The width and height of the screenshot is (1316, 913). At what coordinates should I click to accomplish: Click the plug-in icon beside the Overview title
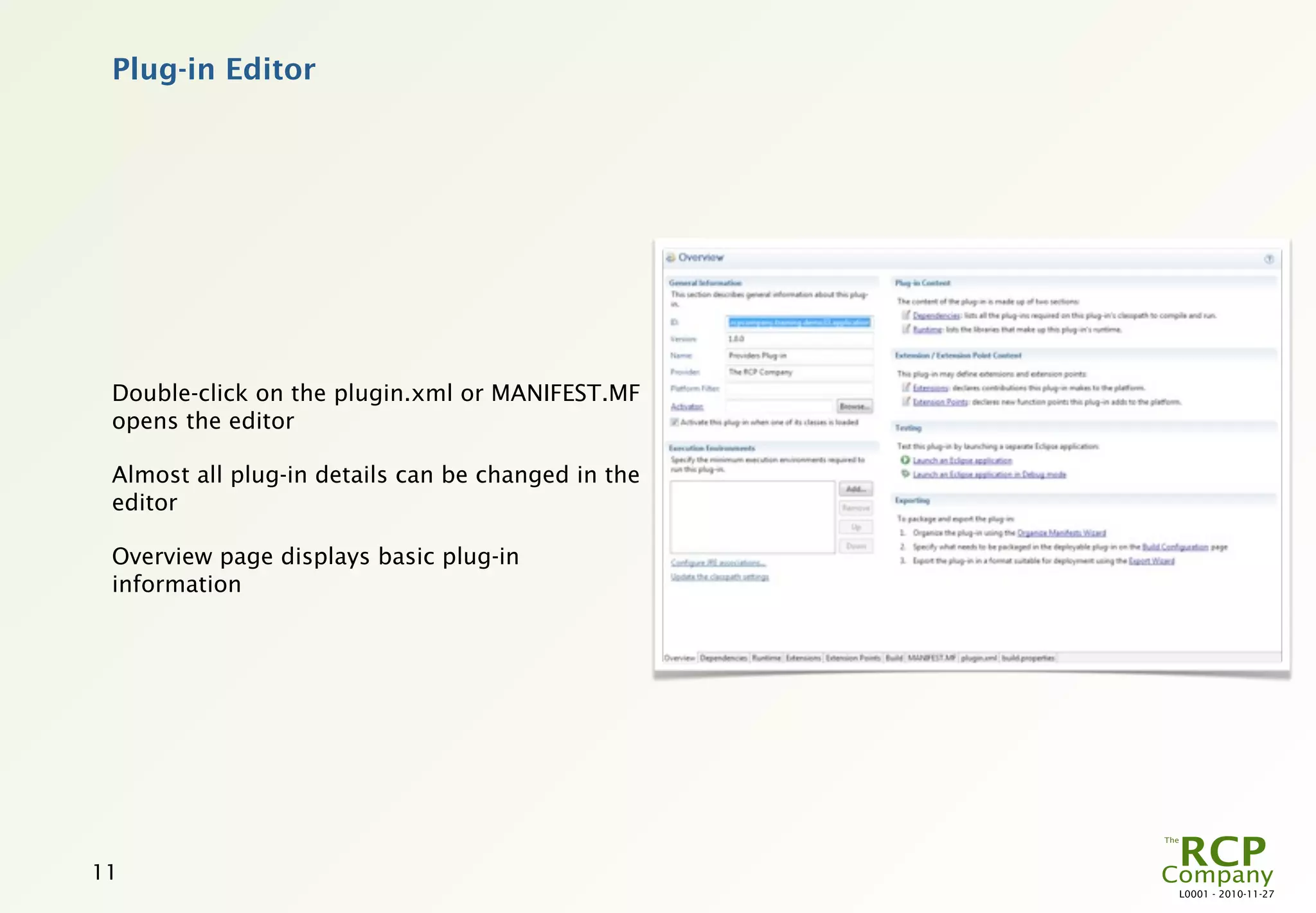tap(670, 257)
